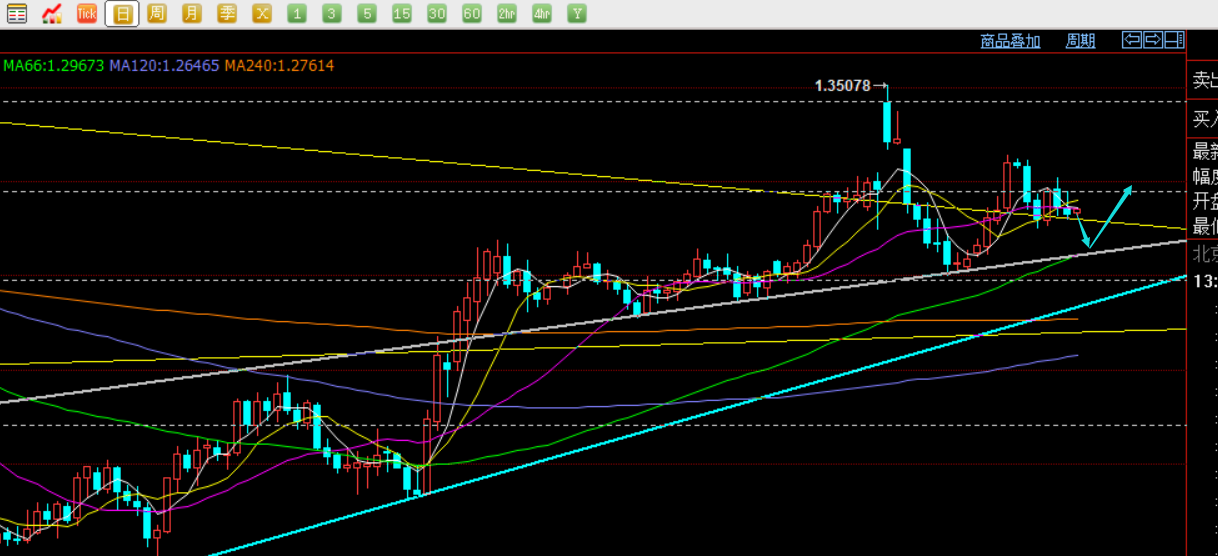Toggle the side panel layout icon
1218x556 pixels.
pyautogui.click(x=1175, y=40)
